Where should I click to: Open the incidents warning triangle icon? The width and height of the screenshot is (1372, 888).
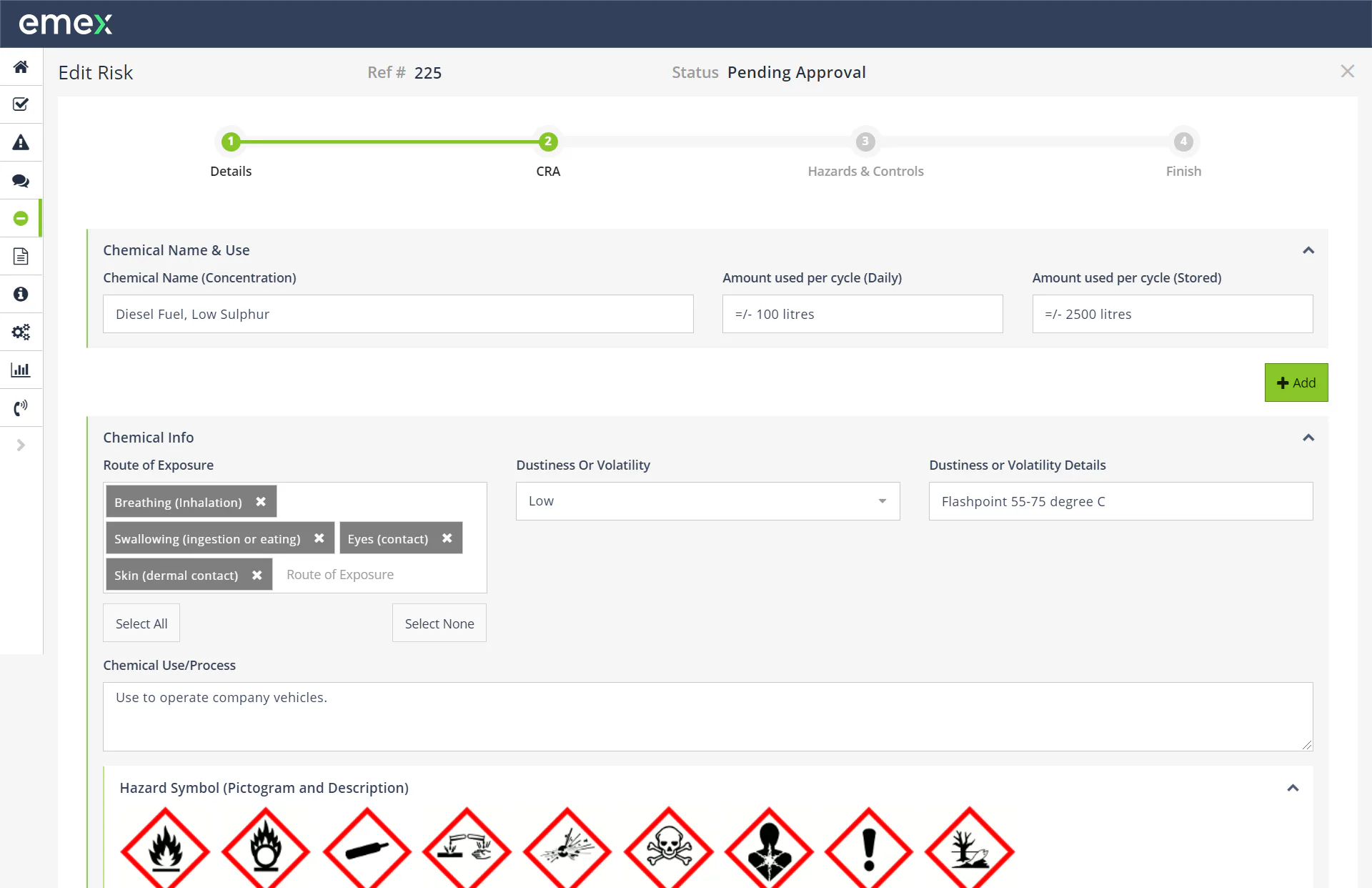[21, 142]
